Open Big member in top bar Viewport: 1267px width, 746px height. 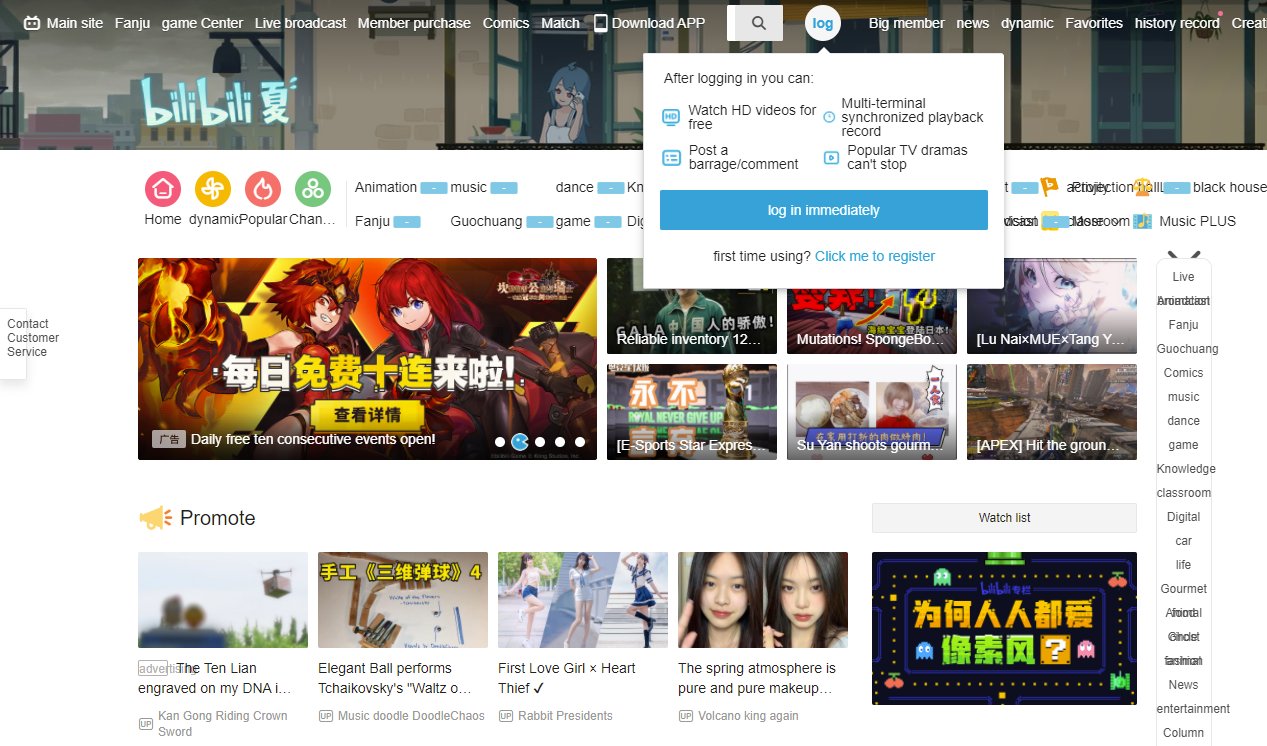point(906,23)
